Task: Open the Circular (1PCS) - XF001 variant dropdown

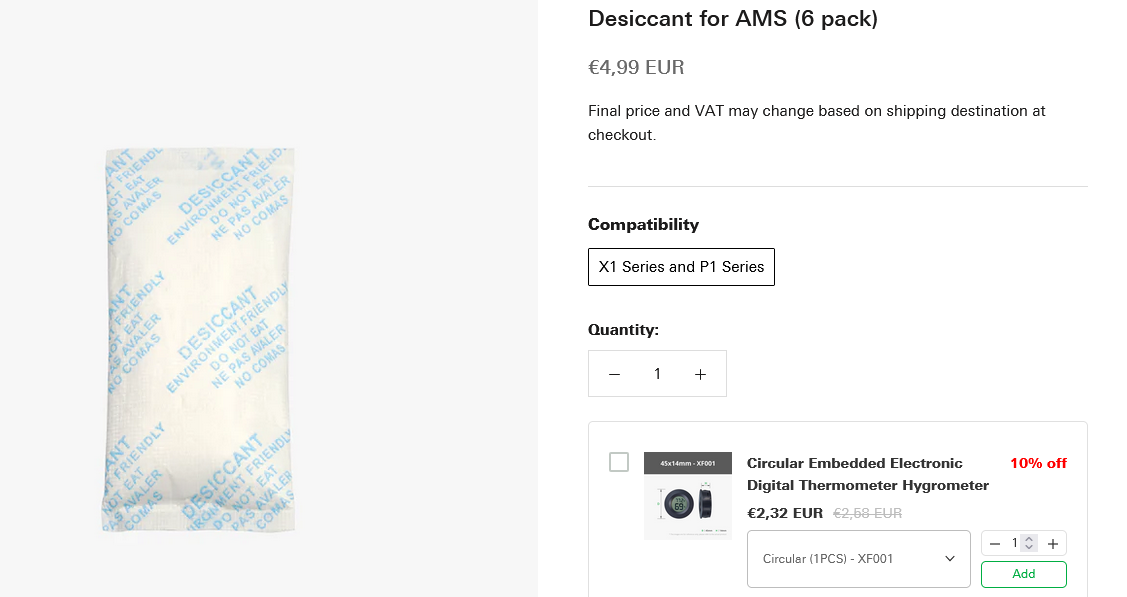Action: click(x=859, y=559)
